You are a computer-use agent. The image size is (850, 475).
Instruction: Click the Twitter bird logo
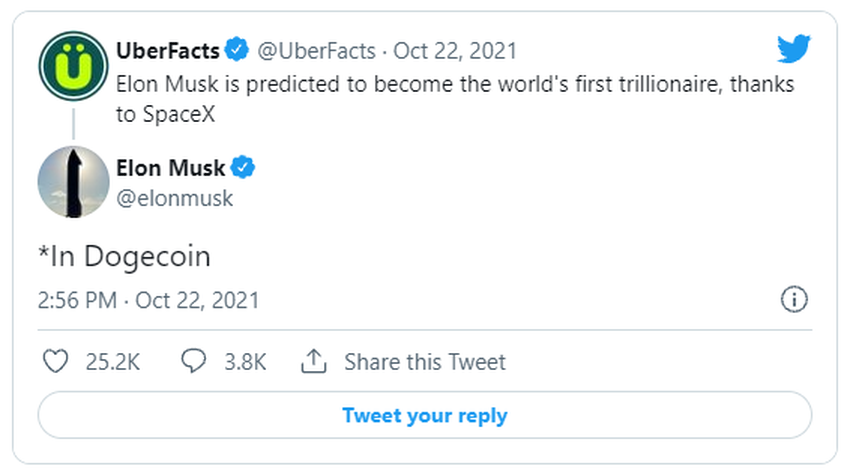tap(793, 48)
